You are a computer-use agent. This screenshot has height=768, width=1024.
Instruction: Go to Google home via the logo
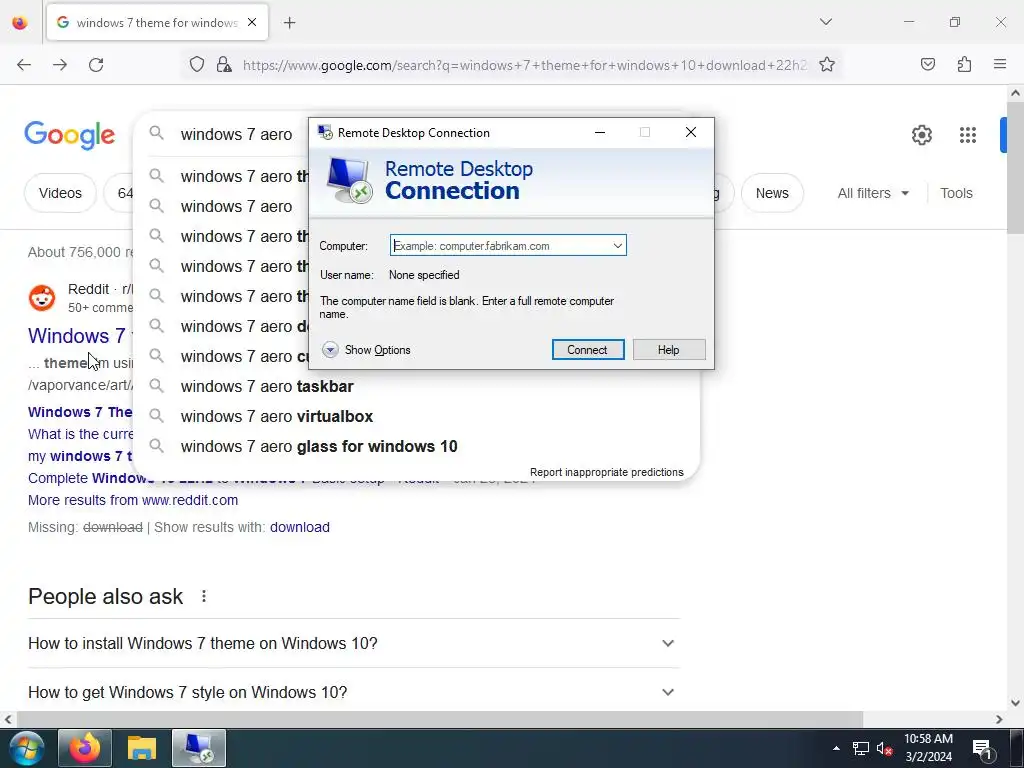pos(70,135)
